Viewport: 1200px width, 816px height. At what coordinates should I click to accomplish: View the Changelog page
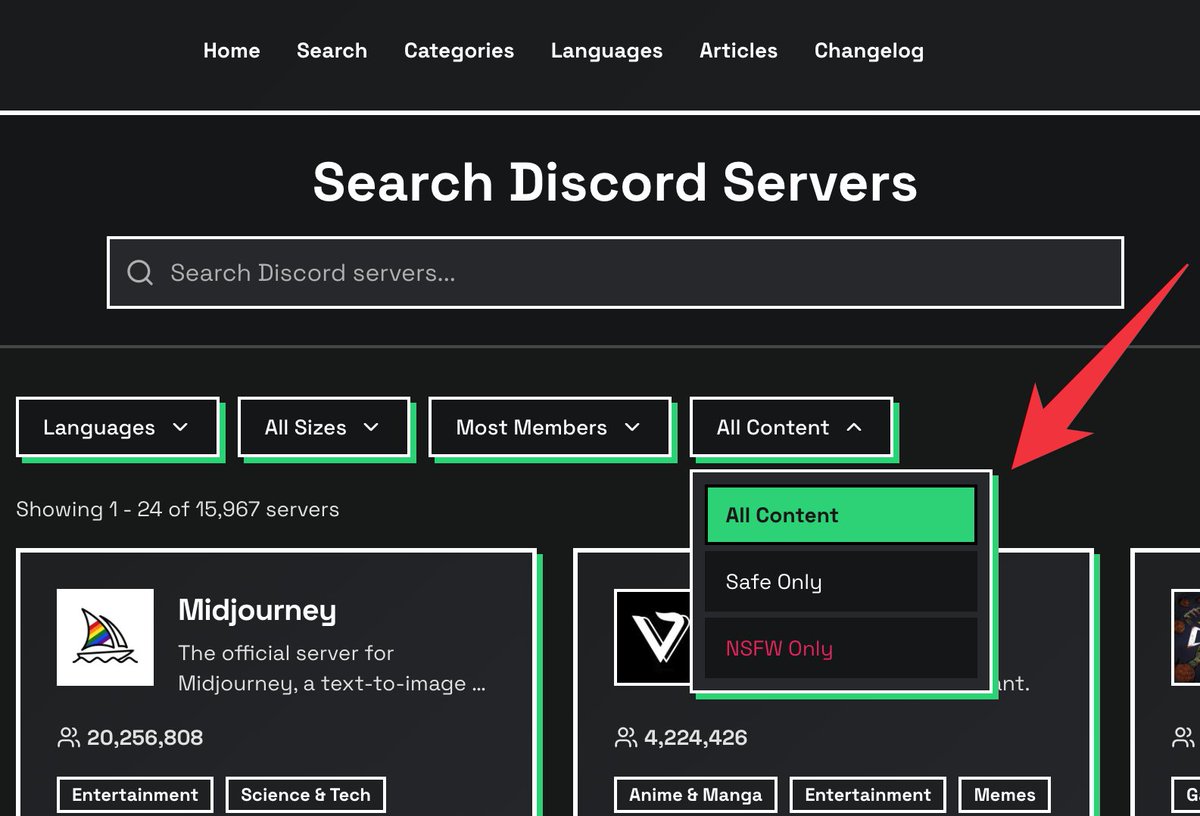869,51
